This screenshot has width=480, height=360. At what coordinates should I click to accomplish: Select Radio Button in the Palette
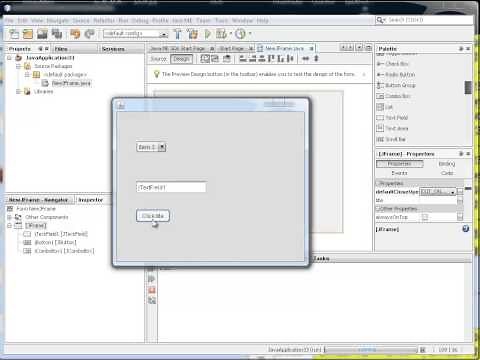pyautogui.click(x=396, y=74)
